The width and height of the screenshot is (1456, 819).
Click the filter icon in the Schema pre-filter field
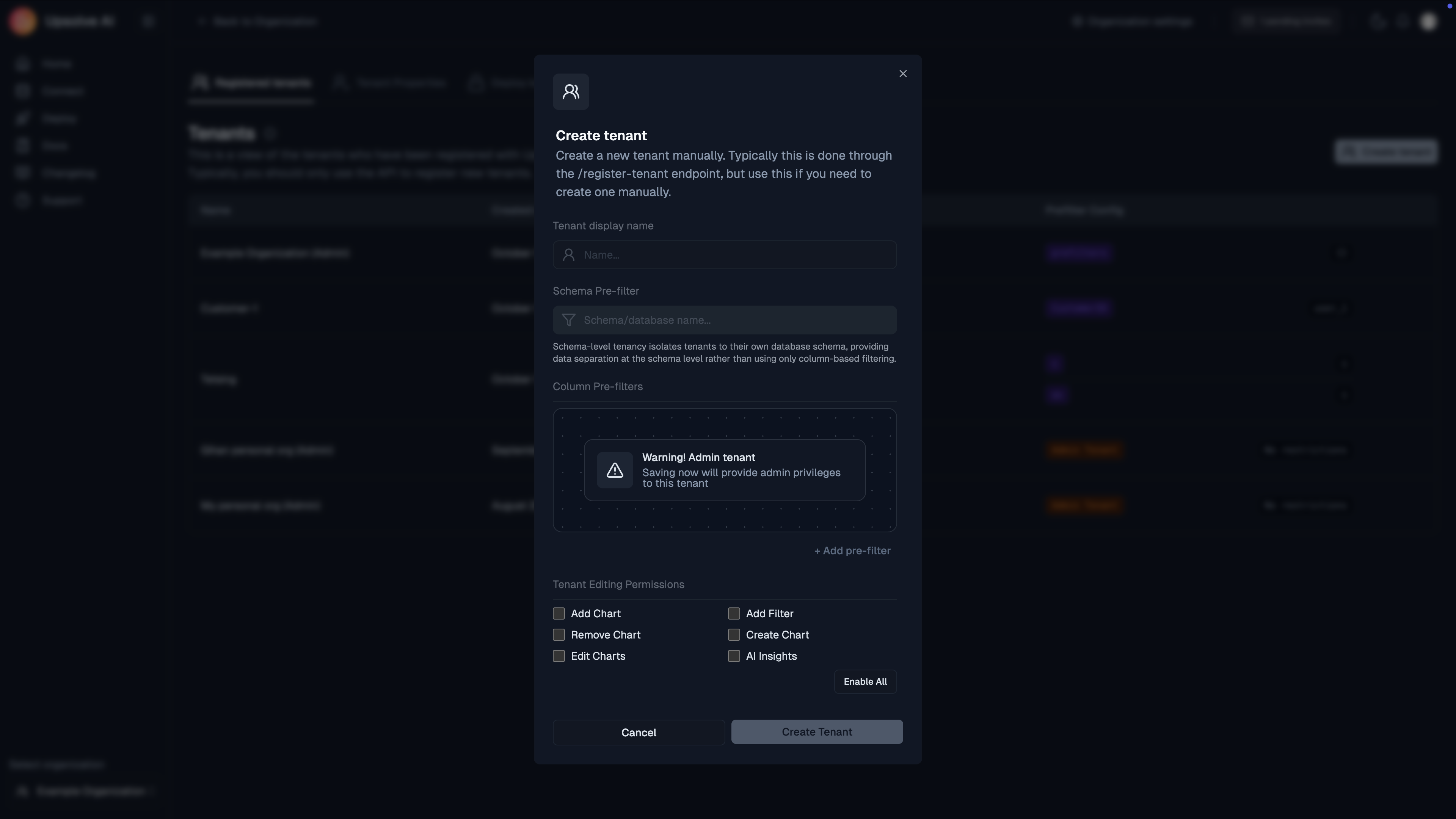click(569, 320)
